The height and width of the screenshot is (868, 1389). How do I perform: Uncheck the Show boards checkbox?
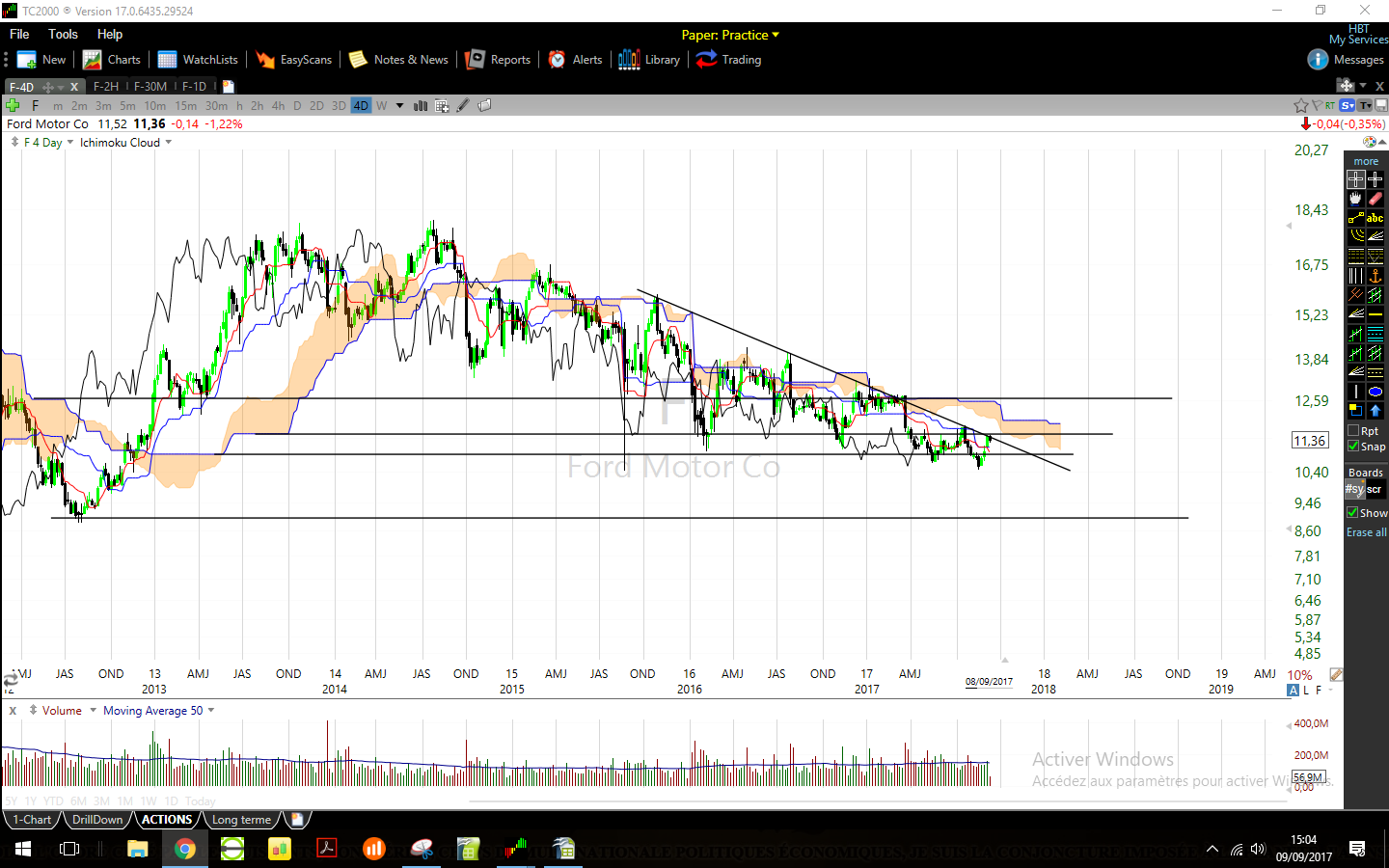tap(1352, 513)
